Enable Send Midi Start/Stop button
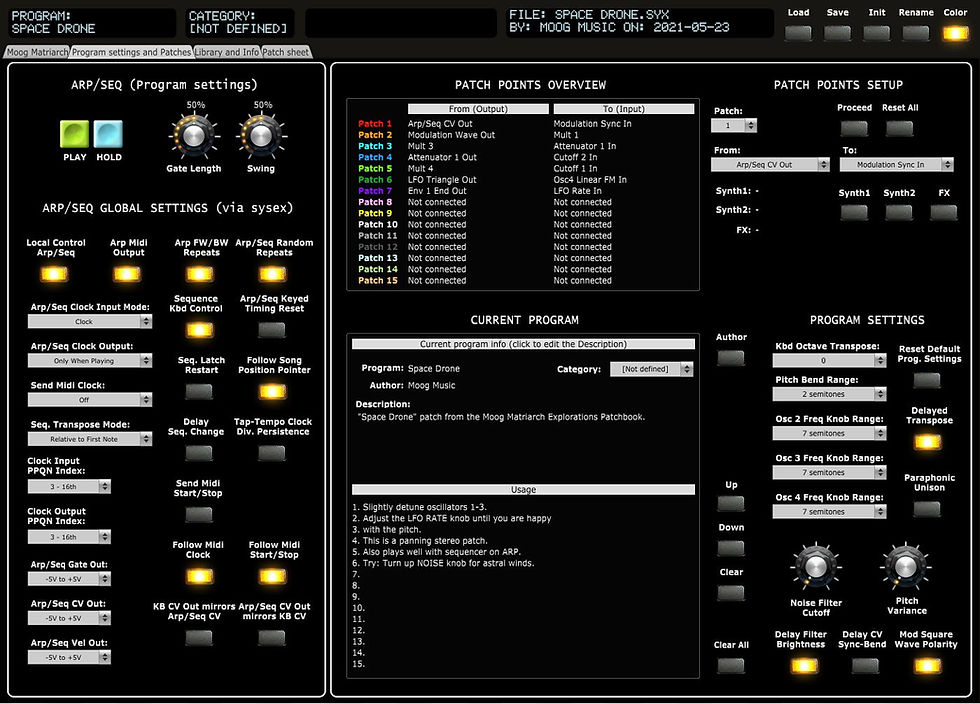 [200, 515]
